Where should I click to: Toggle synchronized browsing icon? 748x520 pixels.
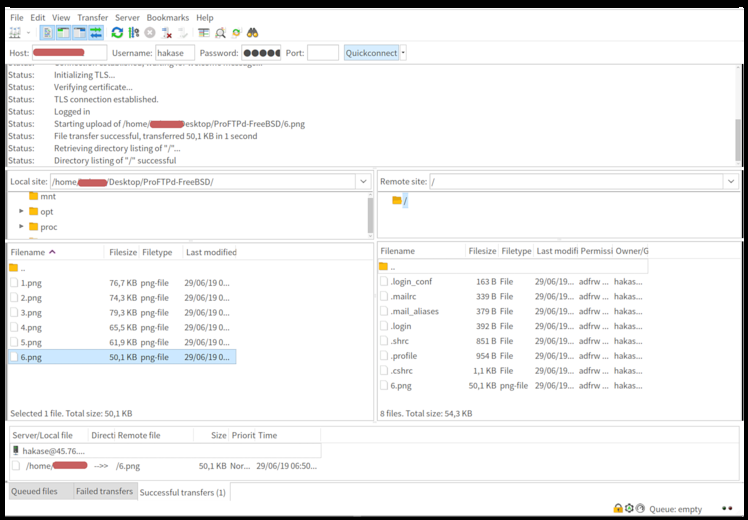pos(236,33)
